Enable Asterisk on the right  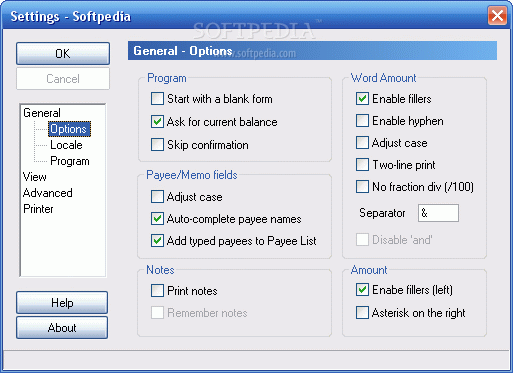[x=362, y=313]
